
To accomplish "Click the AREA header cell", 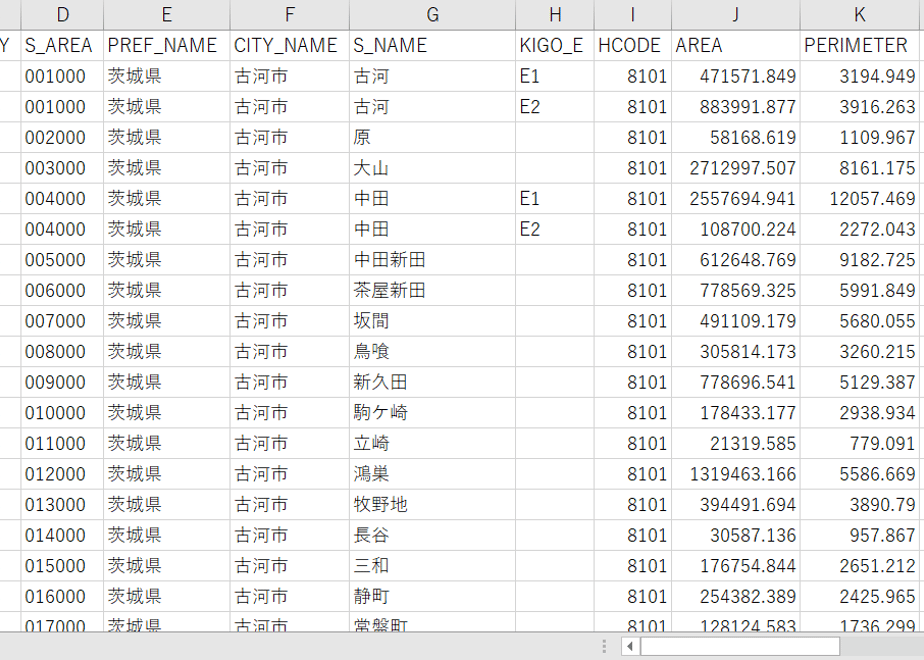I will tap(735, 45).
